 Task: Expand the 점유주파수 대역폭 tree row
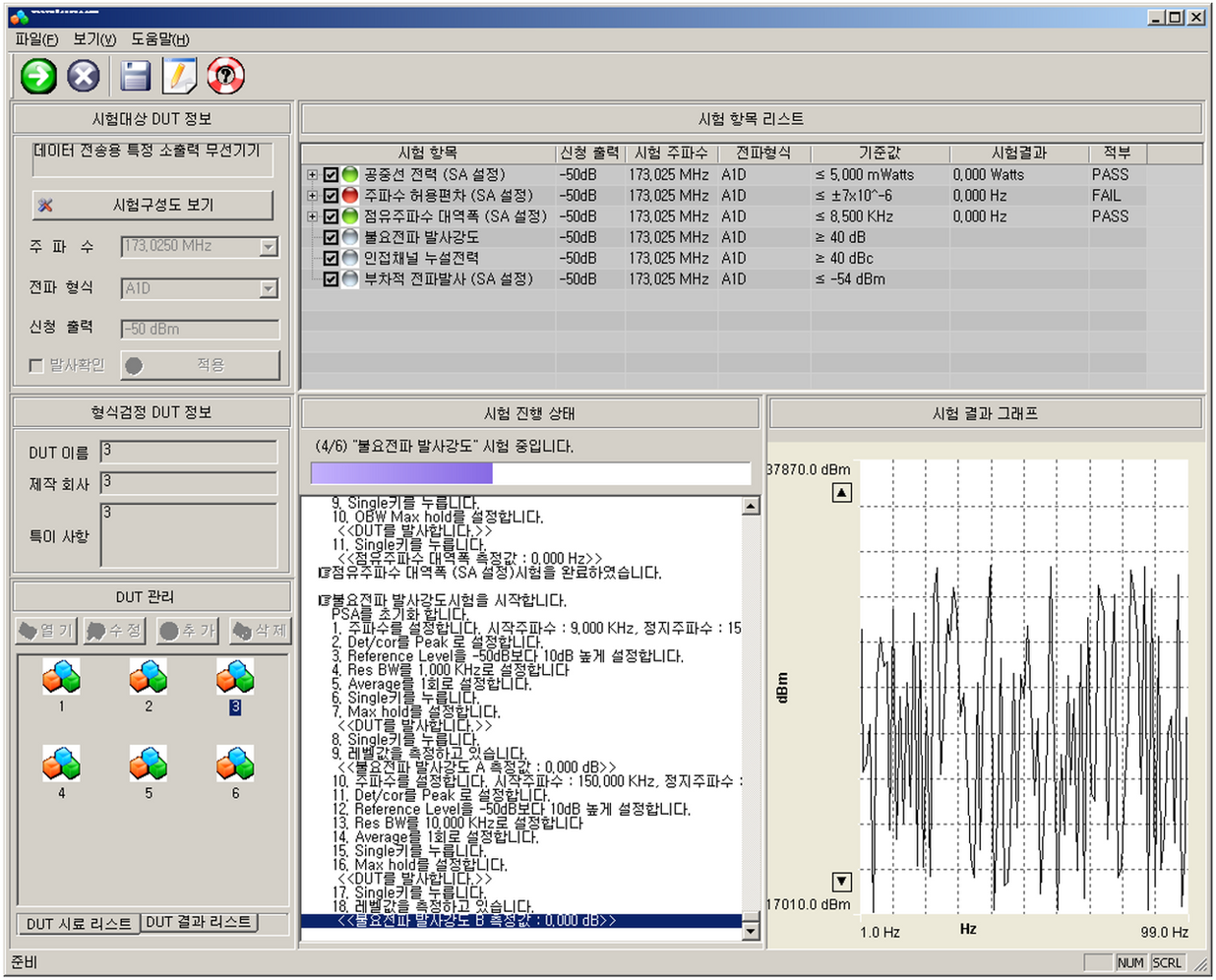pos(312,216)
